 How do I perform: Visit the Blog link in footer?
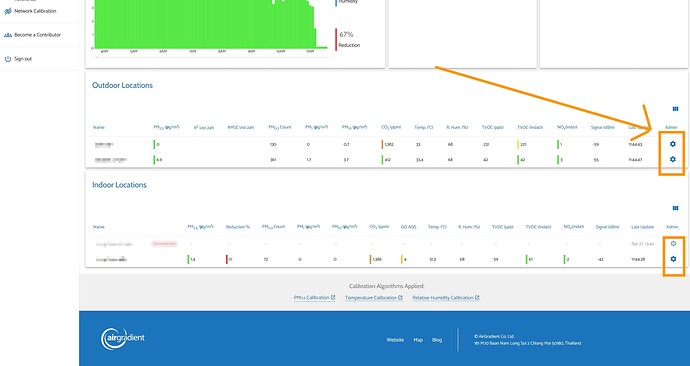pyautogui.click(x=437, y=340)
